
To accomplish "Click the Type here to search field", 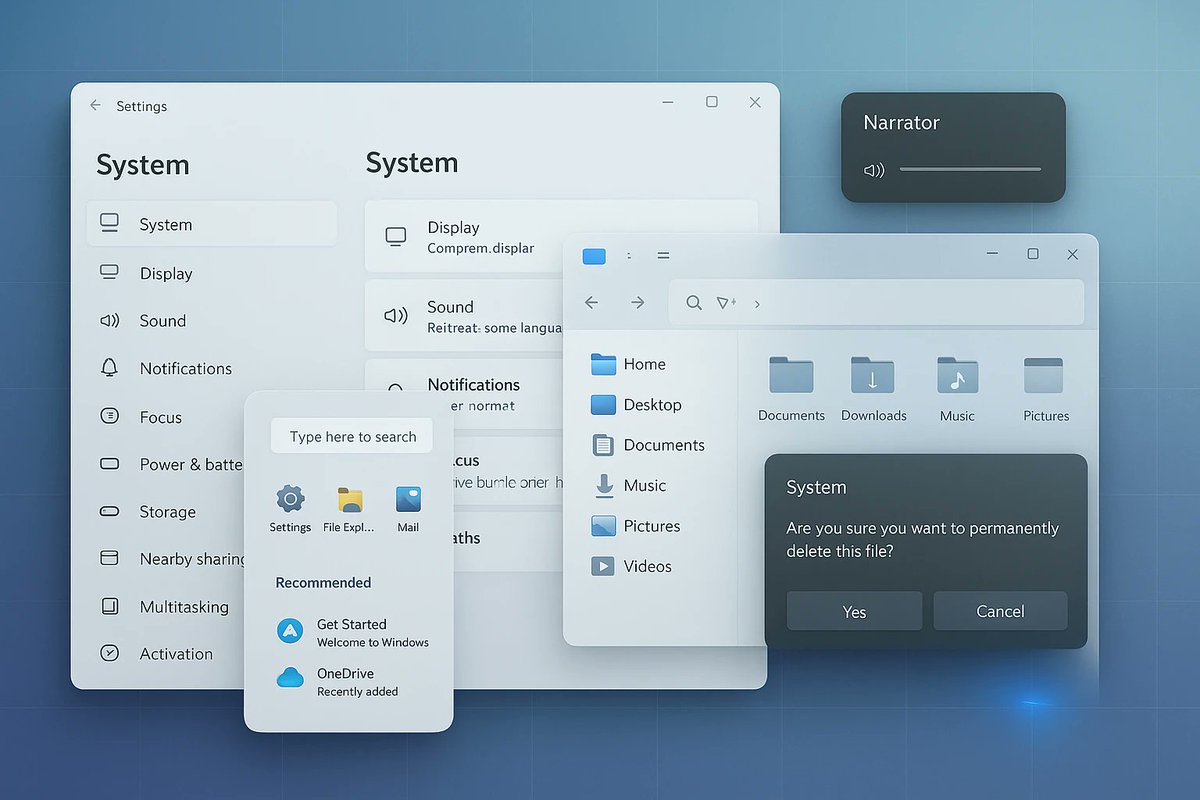I will tap(351, 436).
